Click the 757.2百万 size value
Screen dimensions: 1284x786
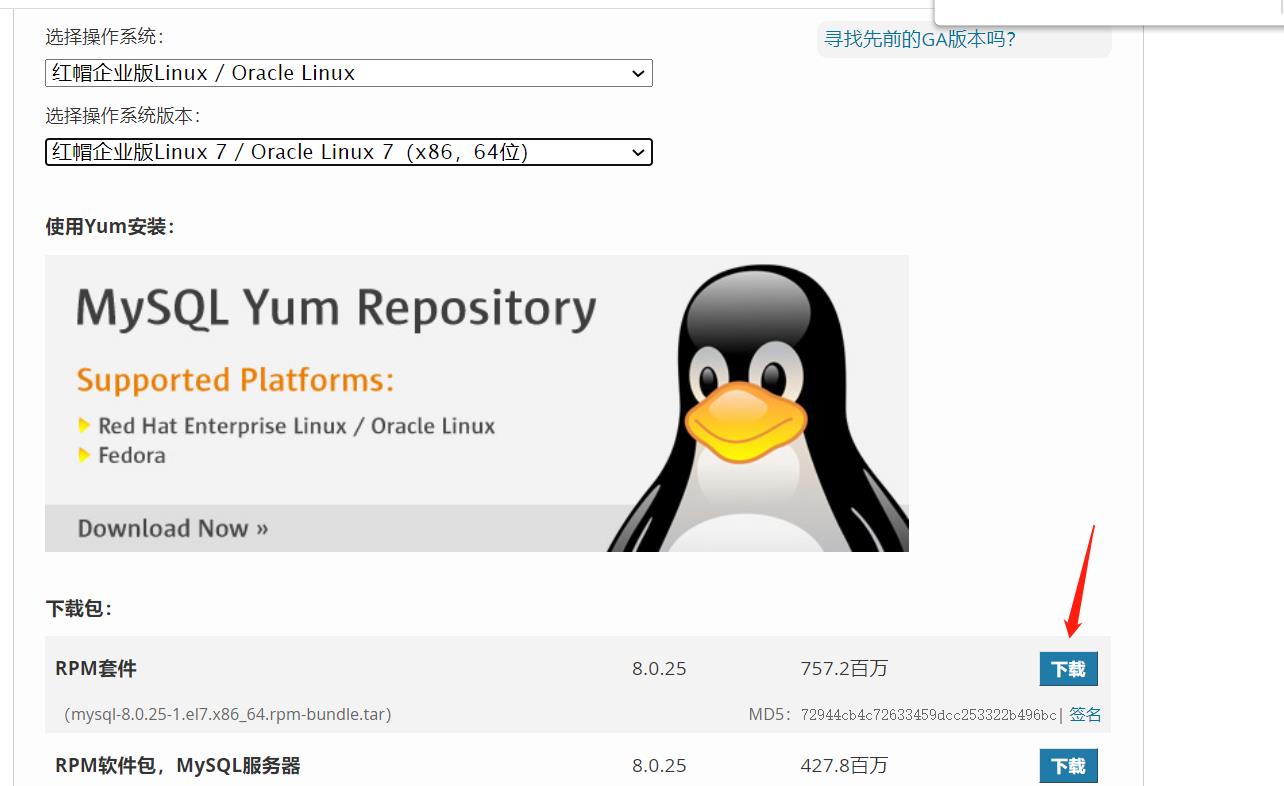[844, 669]
